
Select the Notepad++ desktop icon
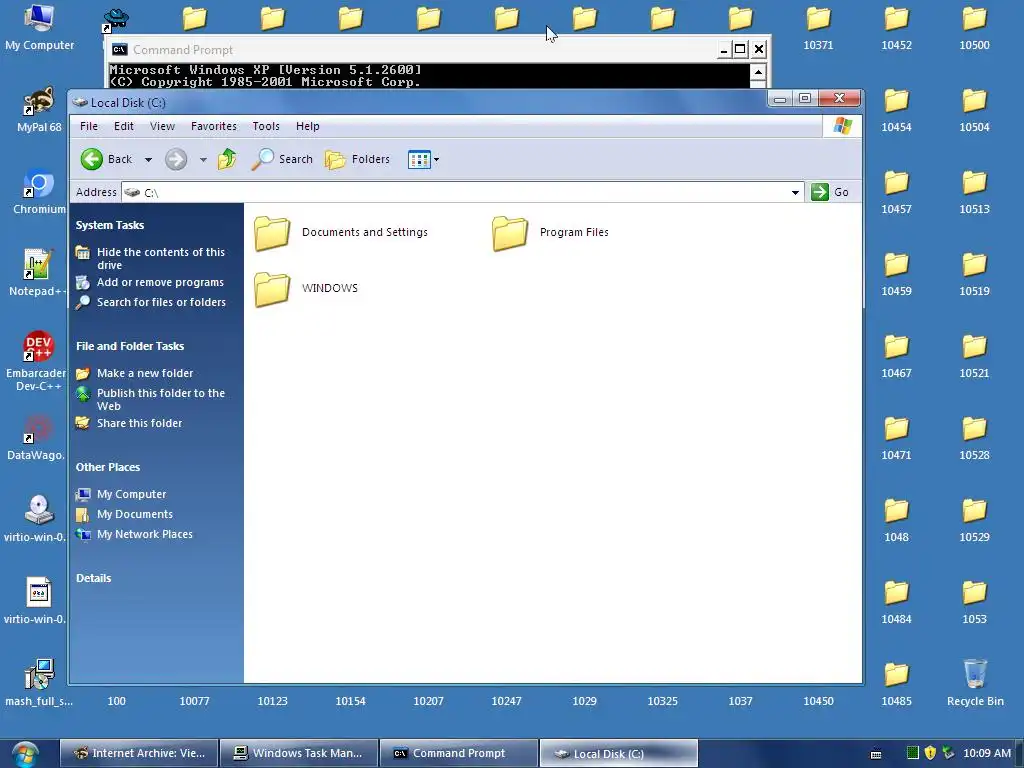pos(37,273)
